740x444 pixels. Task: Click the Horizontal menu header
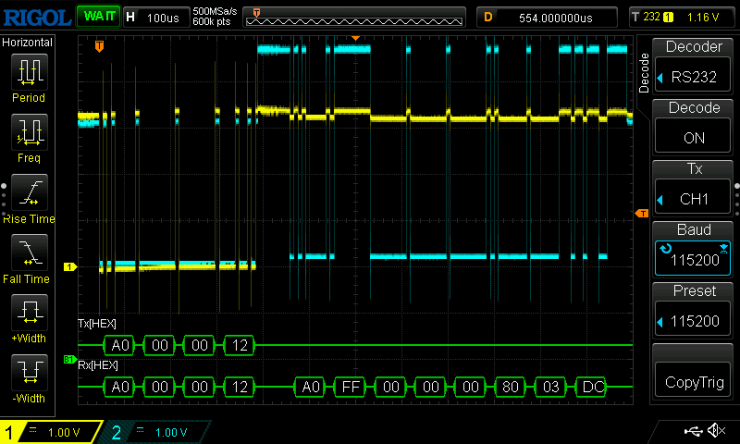(27, 42)
